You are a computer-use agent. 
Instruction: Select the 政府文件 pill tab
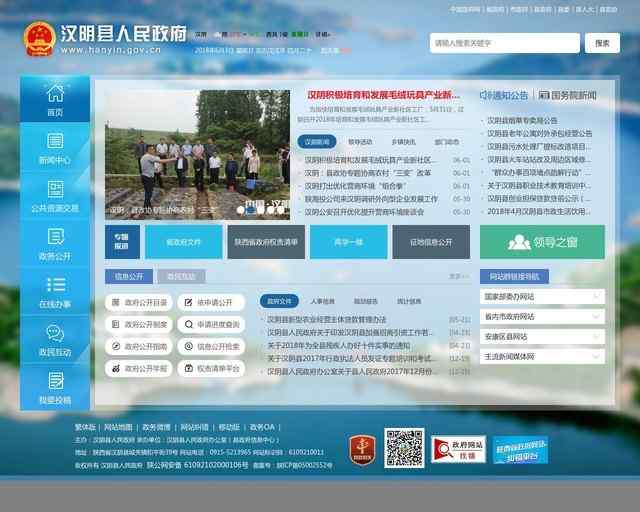279,301
